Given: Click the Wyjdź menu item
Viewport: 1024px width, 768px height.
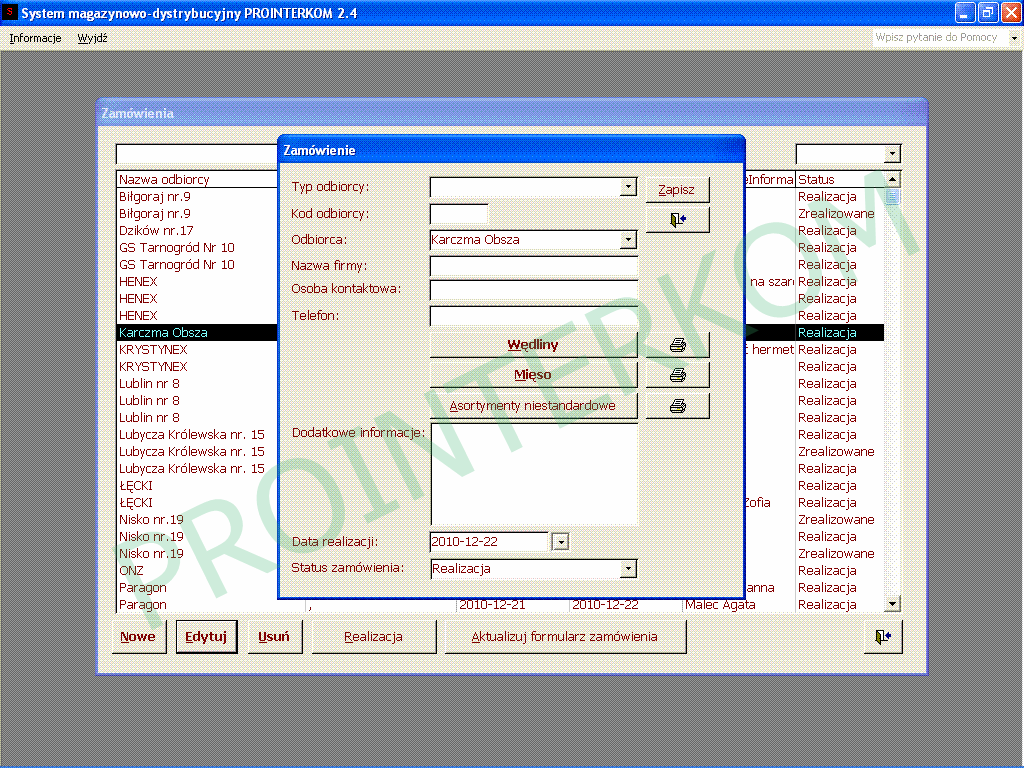Looking at the screenshot, I should coord(92,38).
